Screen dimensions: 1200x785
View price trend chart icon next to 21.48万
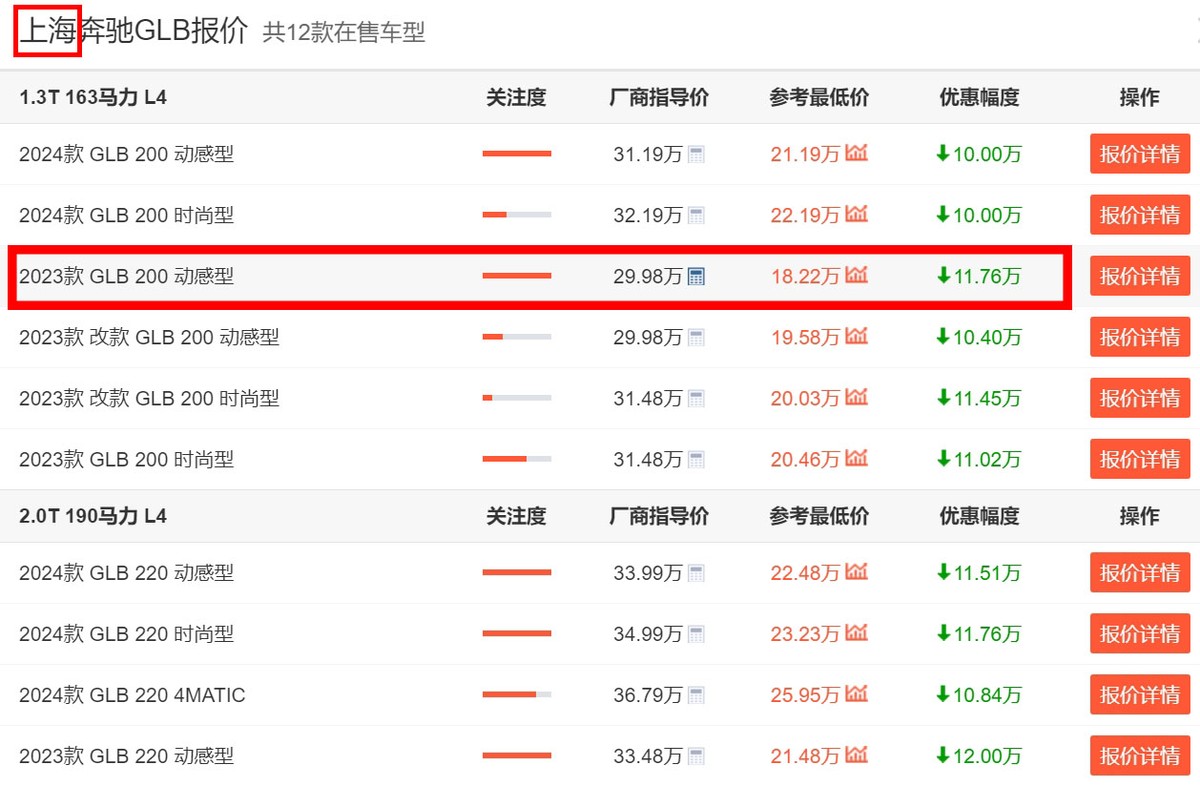coord(856,755)
